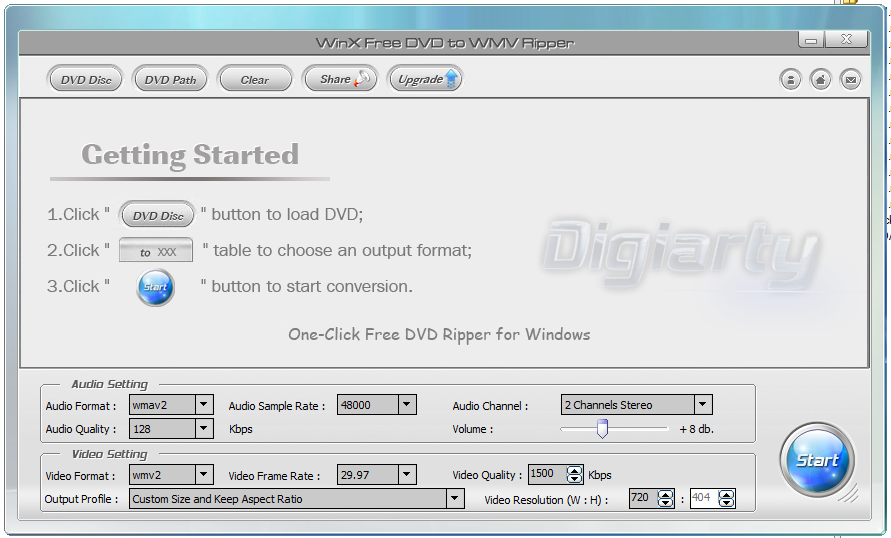The image size is (891, 538).
Task: Click the video width 720 input field
Action: [644, 498]
